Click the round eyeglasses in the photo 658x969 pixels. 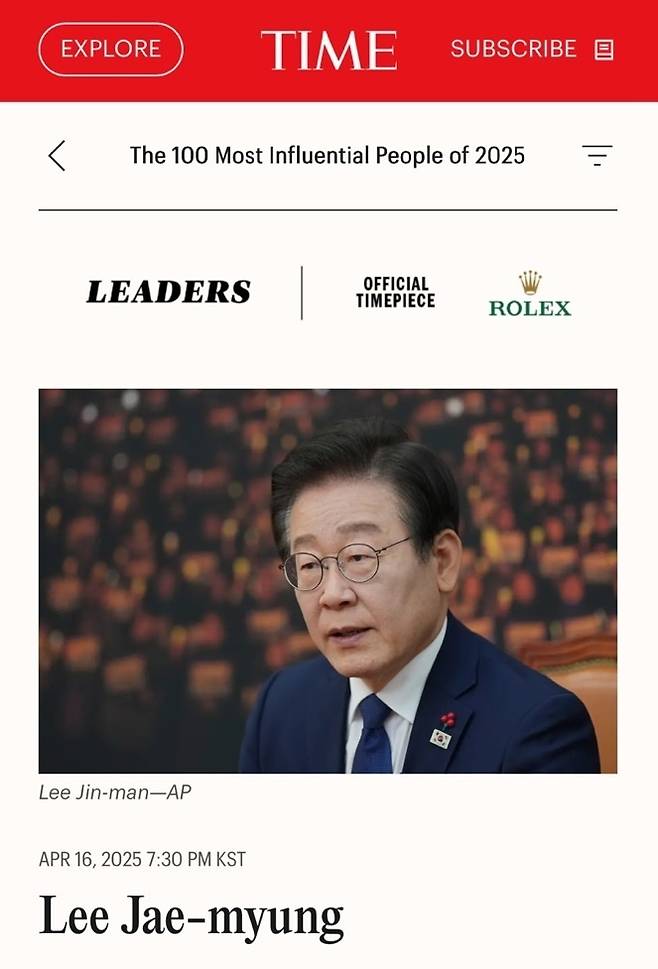[x=343, y=564]
